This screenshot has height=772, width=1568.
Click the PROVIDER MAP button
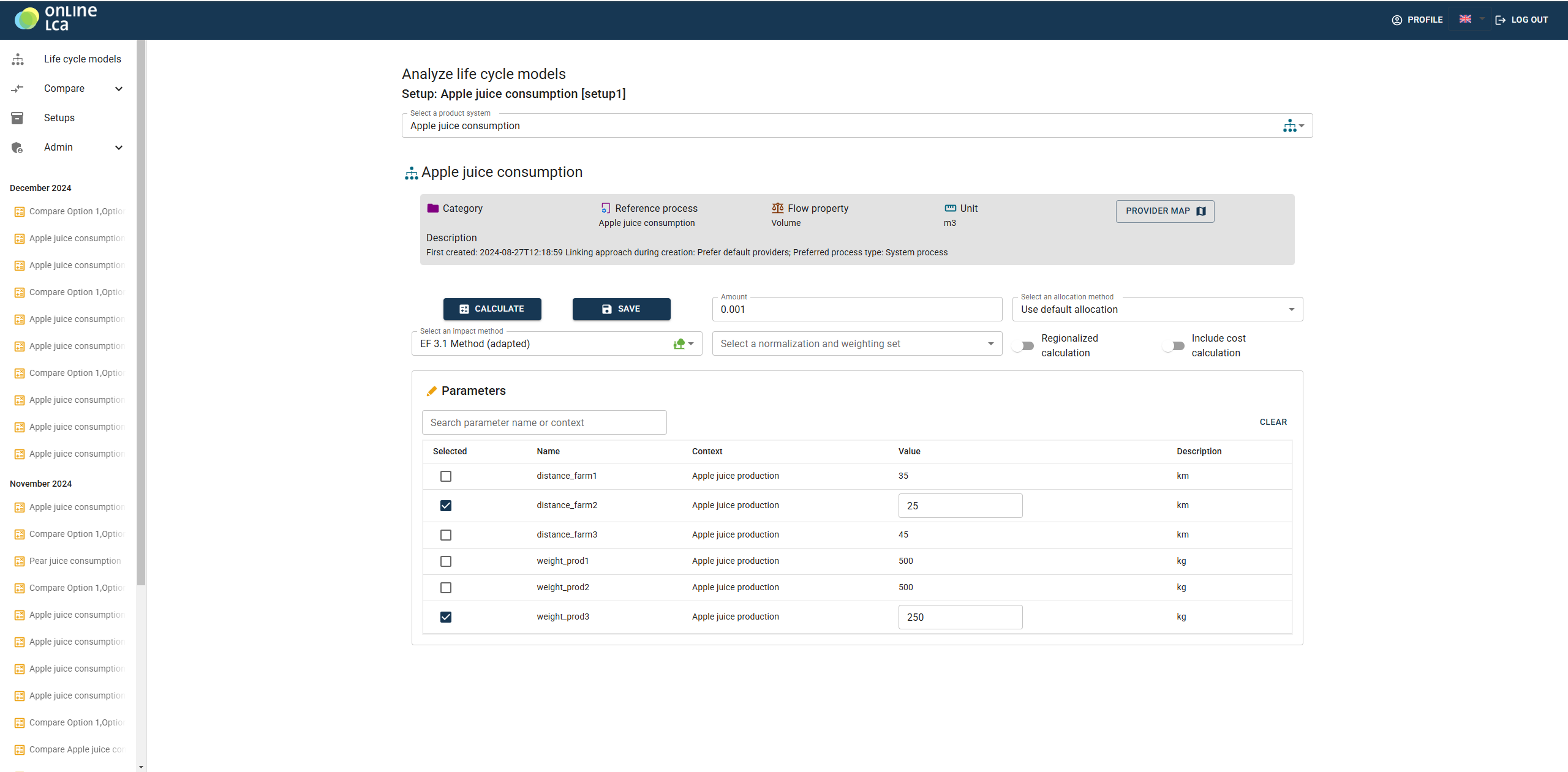pos(1164,211)
